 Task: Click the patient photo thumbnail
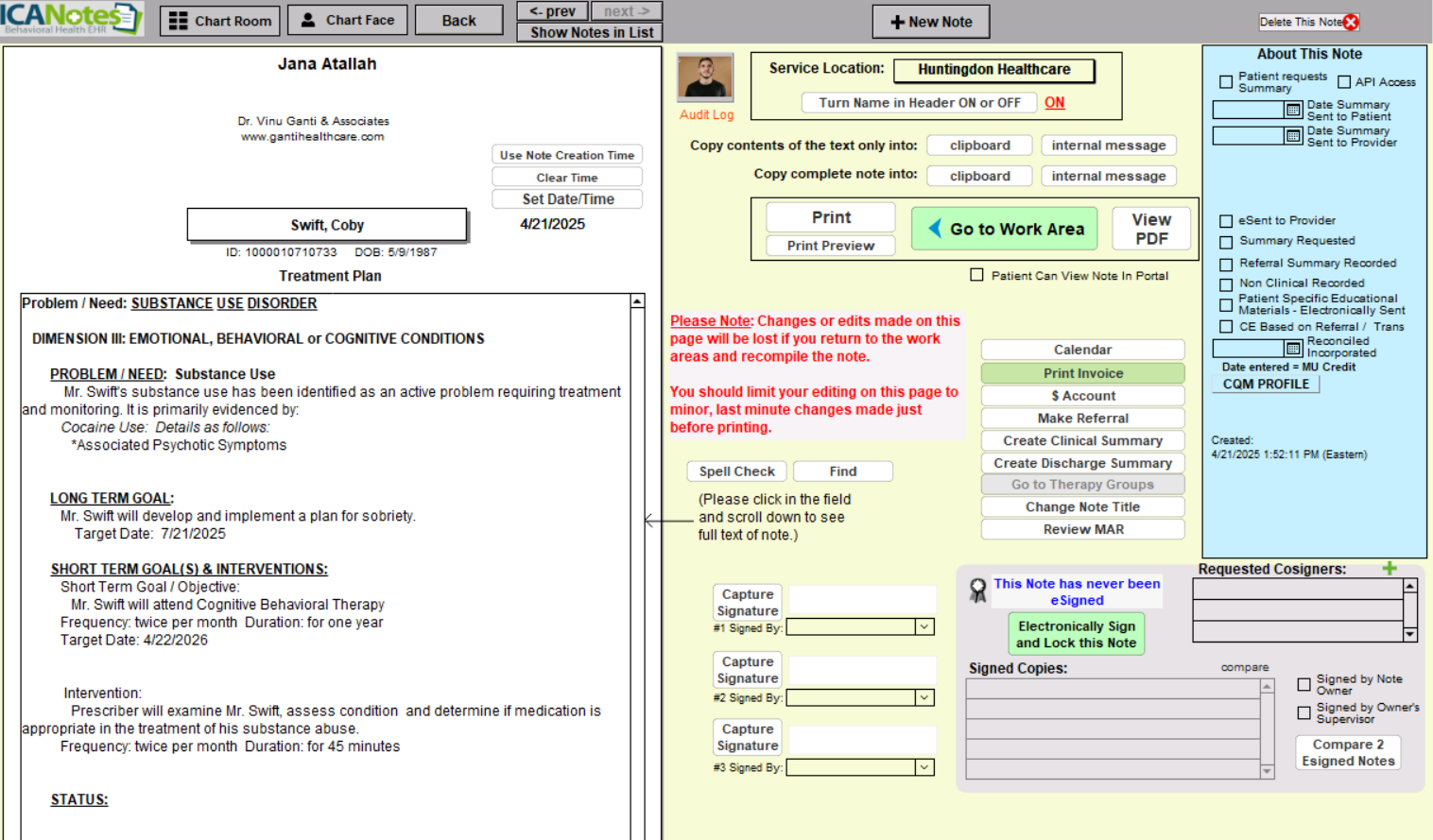tap(705, 77)
